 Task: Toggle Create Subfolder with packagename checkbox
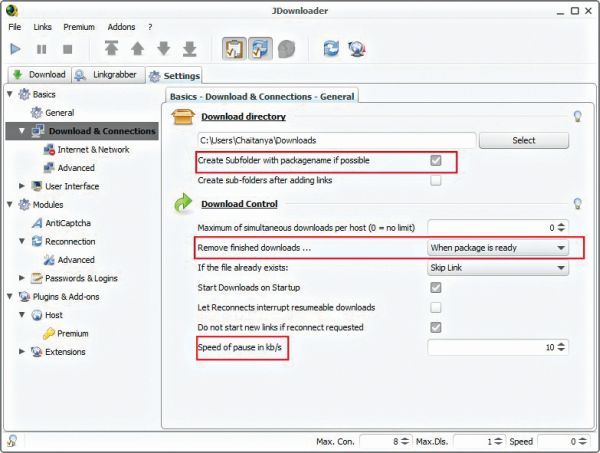click(x=436, y=160)
